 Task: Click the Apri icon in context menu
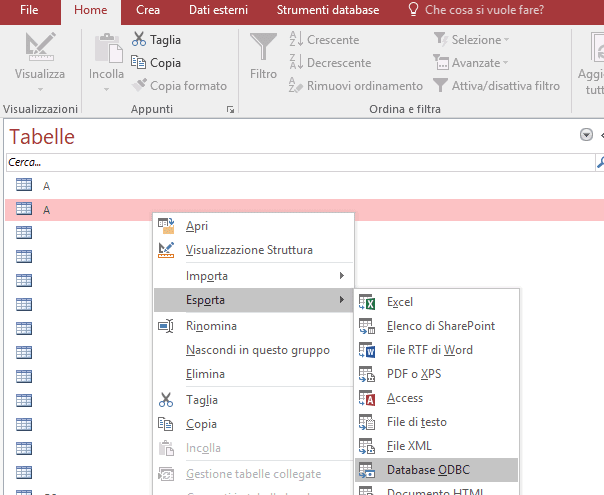coord(166,226)
